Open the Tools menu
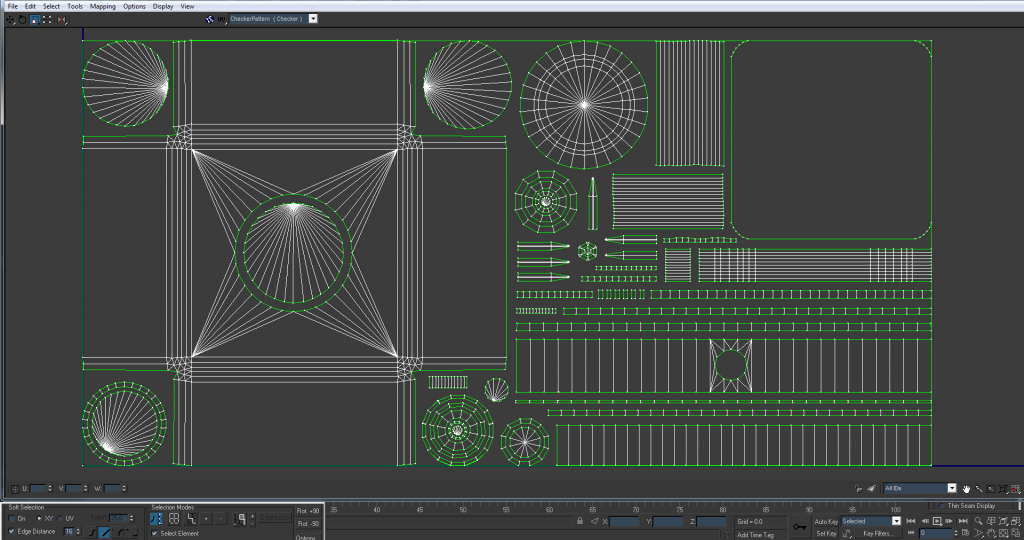The width and height of the screenshot is (1024, 540). click(x=75, y=6)
